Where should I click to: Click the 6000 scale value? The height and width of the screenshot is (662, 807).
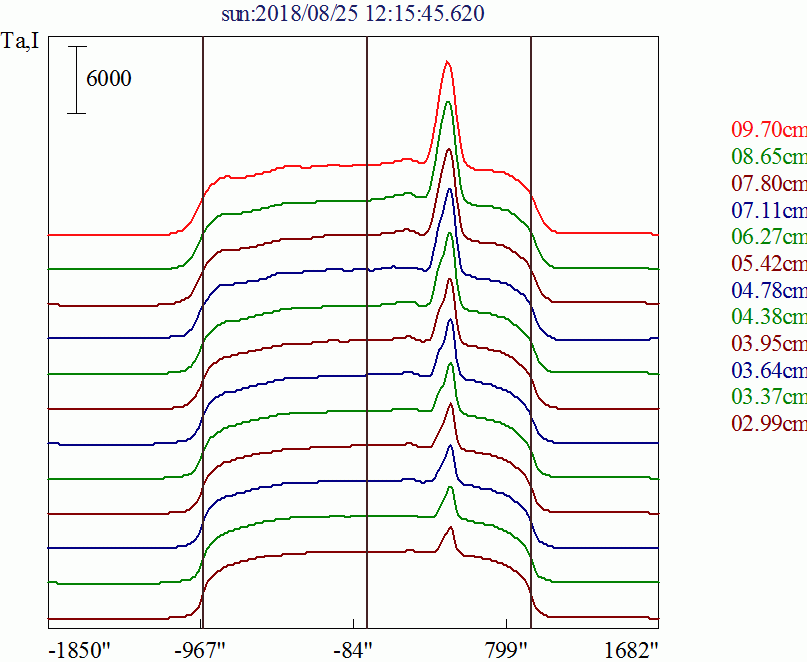(109, 79)
